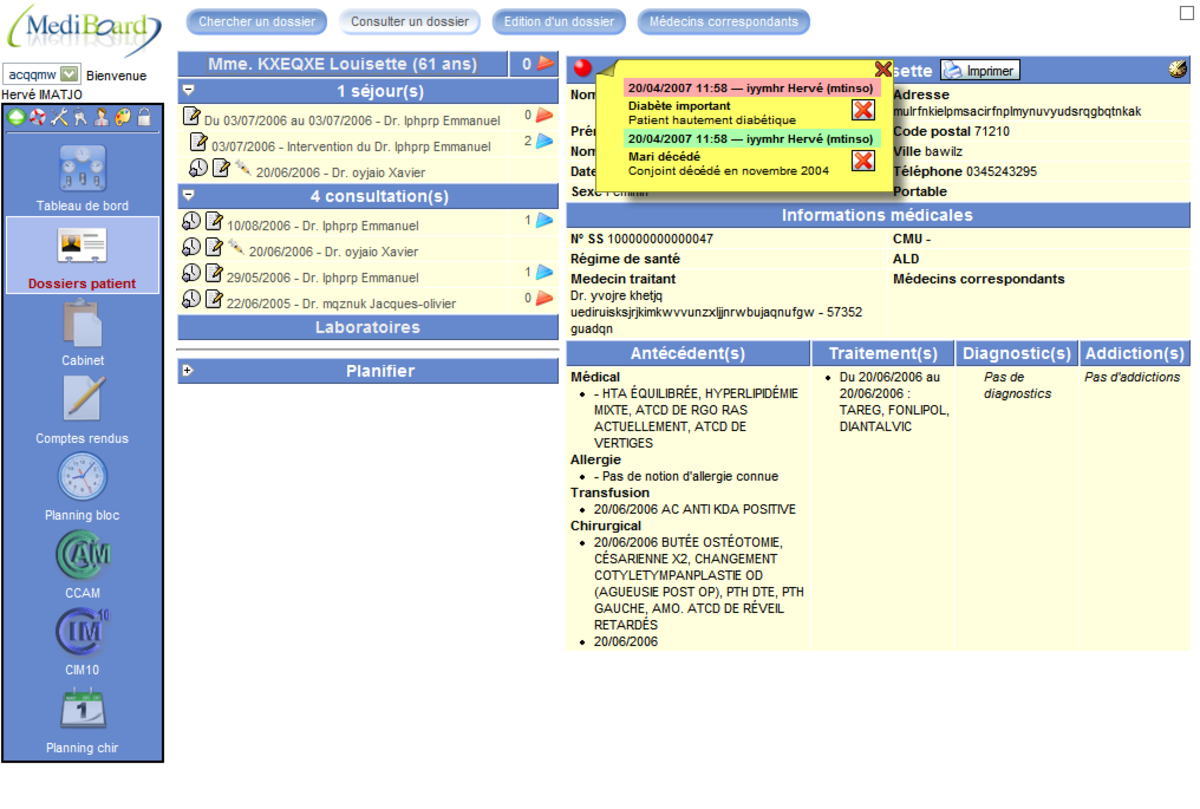The image size is (1200, 809).
Task: Click the 'Pas d'addictions' text
Action: [1132, 377]
